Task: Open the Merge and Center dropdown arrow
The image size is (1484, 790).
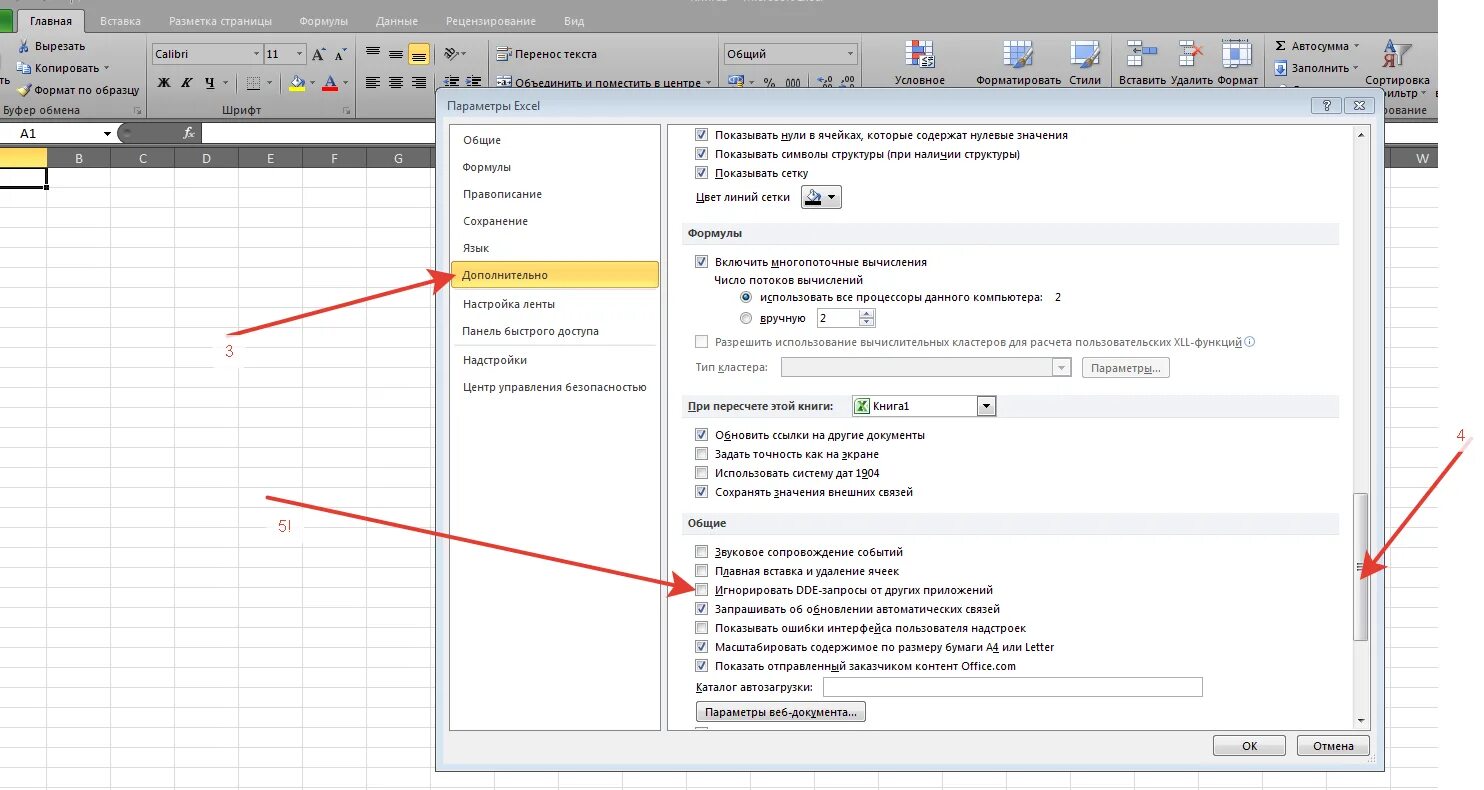Action: 709,83
